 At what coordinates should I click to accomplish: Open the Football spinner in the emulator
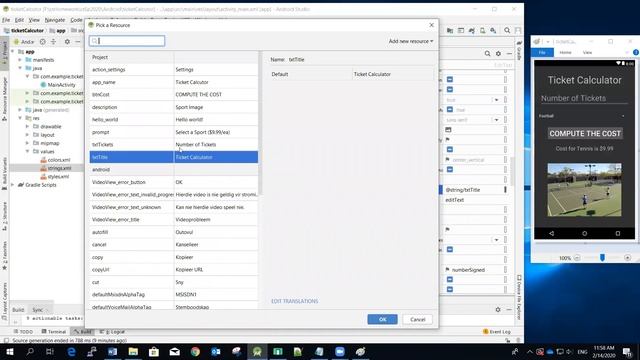[x=582, y=116]
